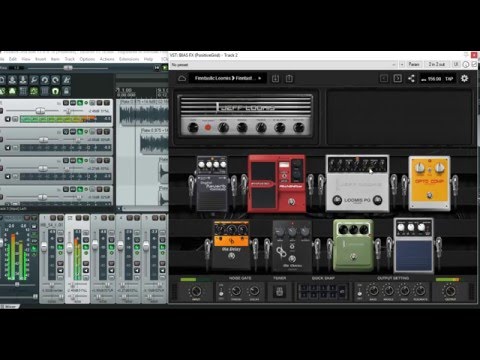Screen dimensions: 480x360
Task: Toggle the Opto Comp footswitch
Action: [429, 196]
